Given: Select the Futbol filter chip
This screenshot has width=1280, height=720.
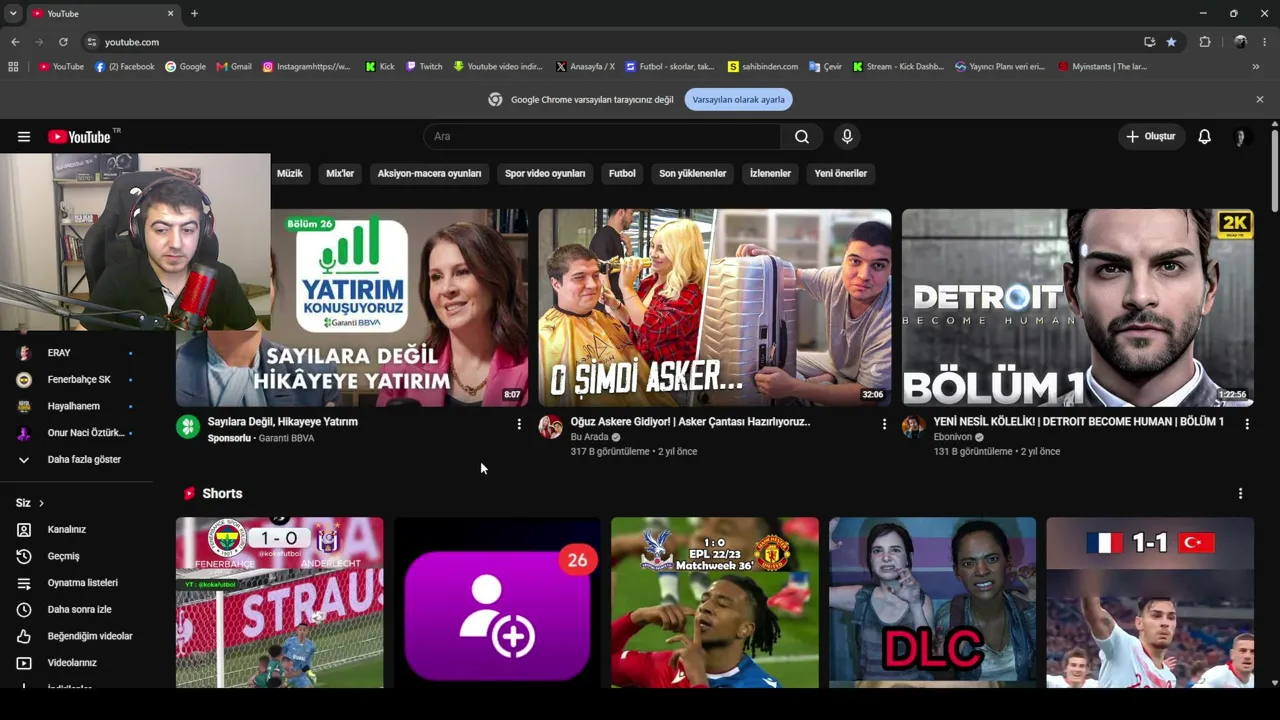Looking at the screenshot, I should pos(622,174).
